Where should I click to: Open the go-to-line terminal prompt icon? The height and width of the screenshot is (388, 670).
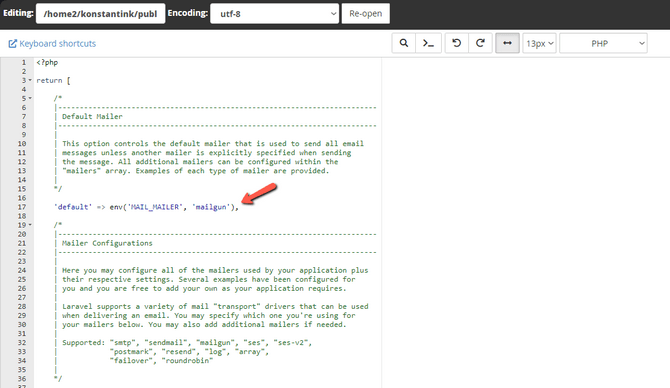point(428,43)
